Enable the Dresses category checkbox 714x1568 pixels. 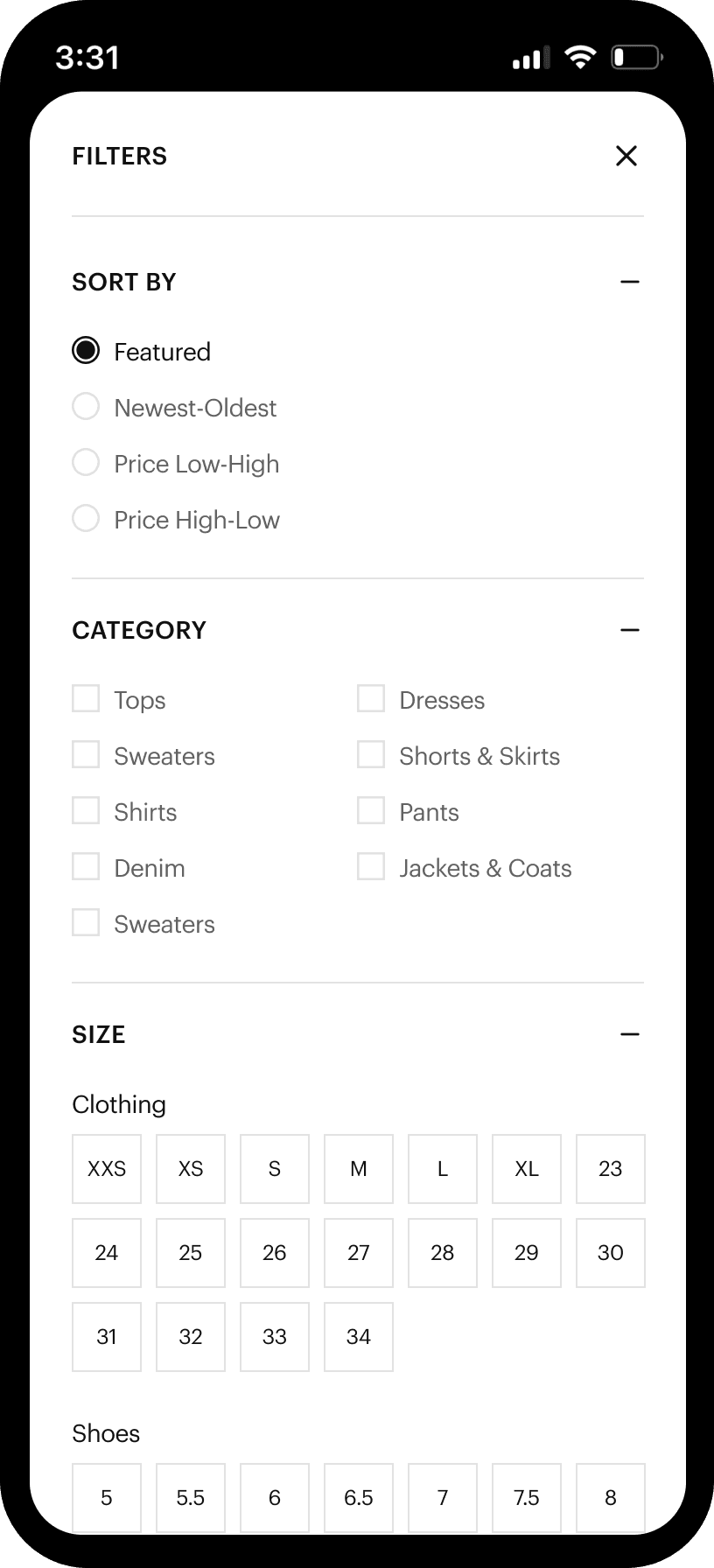[x=371, y=699]
